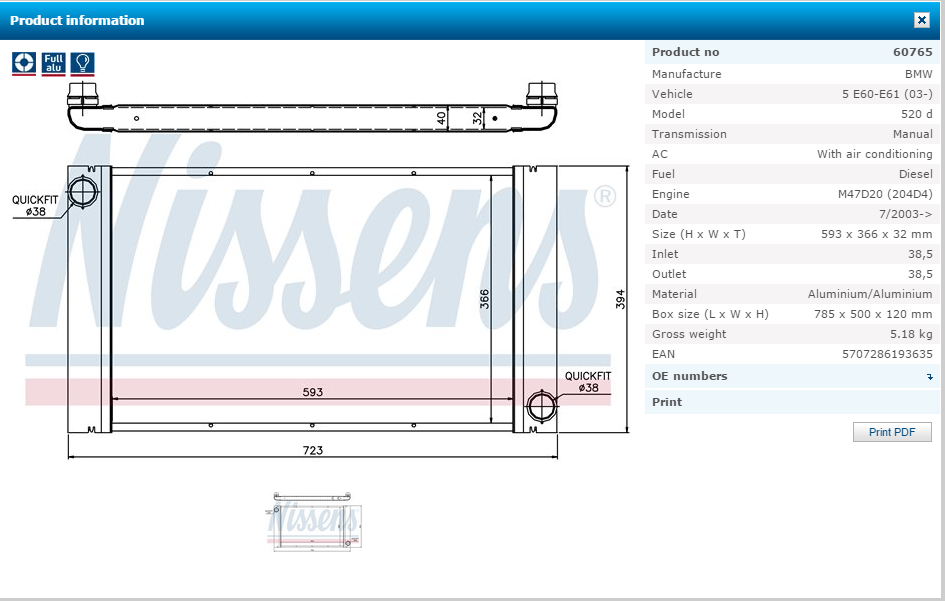Click the Vehicle value 5 E60-E61 (03-)
The width and height of the screenshot is (945, 601).
coord(887,94)
